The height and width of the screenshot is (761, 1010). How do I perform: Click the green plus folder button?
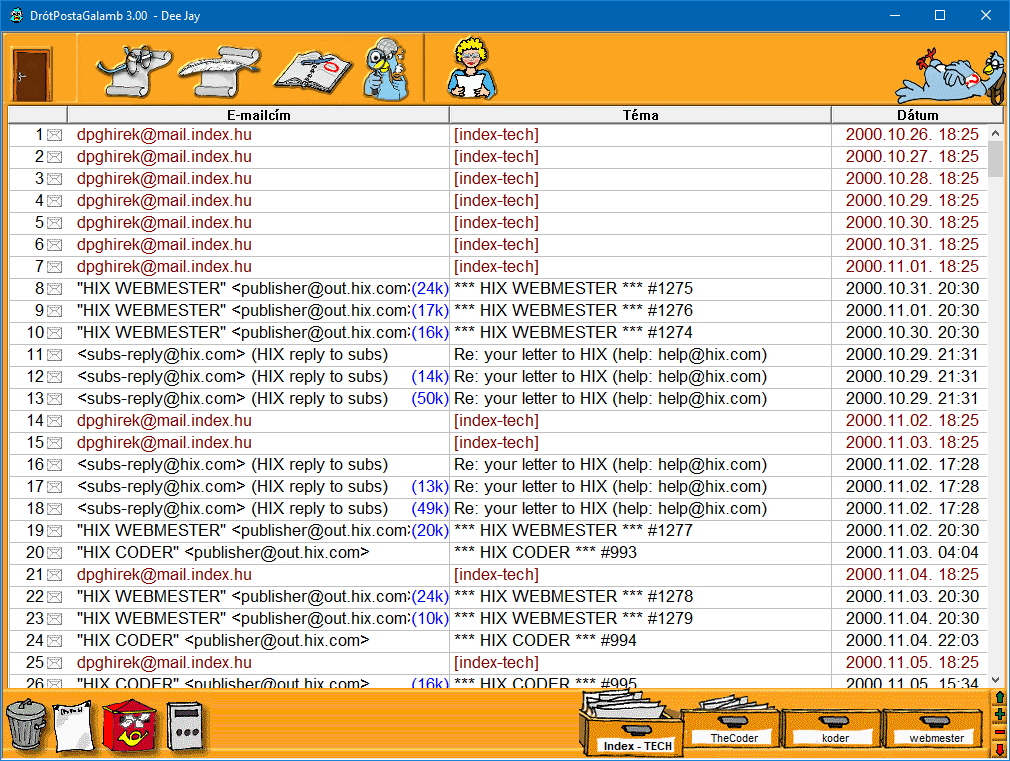[x=999, y=715]
